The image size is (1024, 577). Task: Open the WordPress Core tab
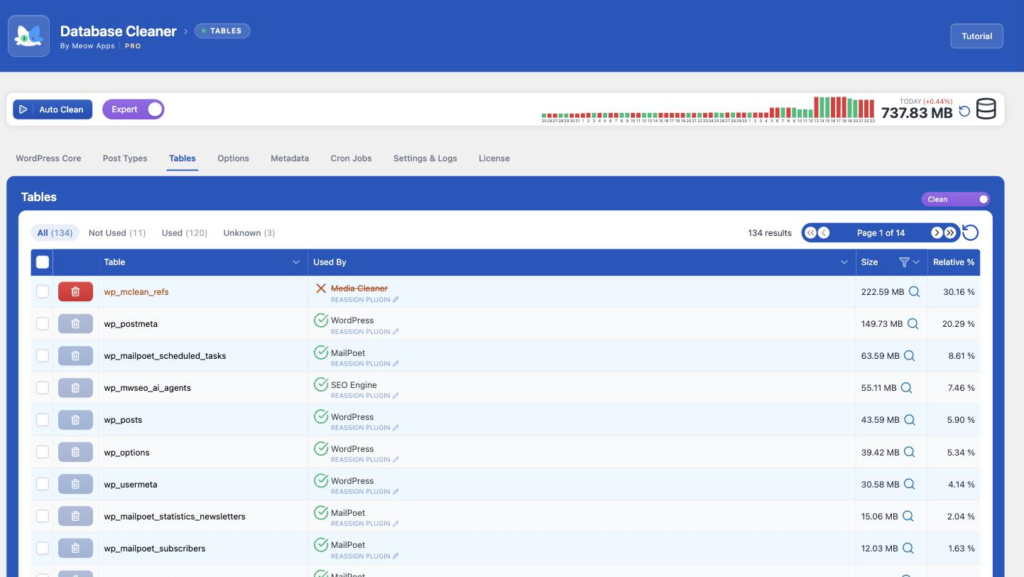click(x=48, y=158)
